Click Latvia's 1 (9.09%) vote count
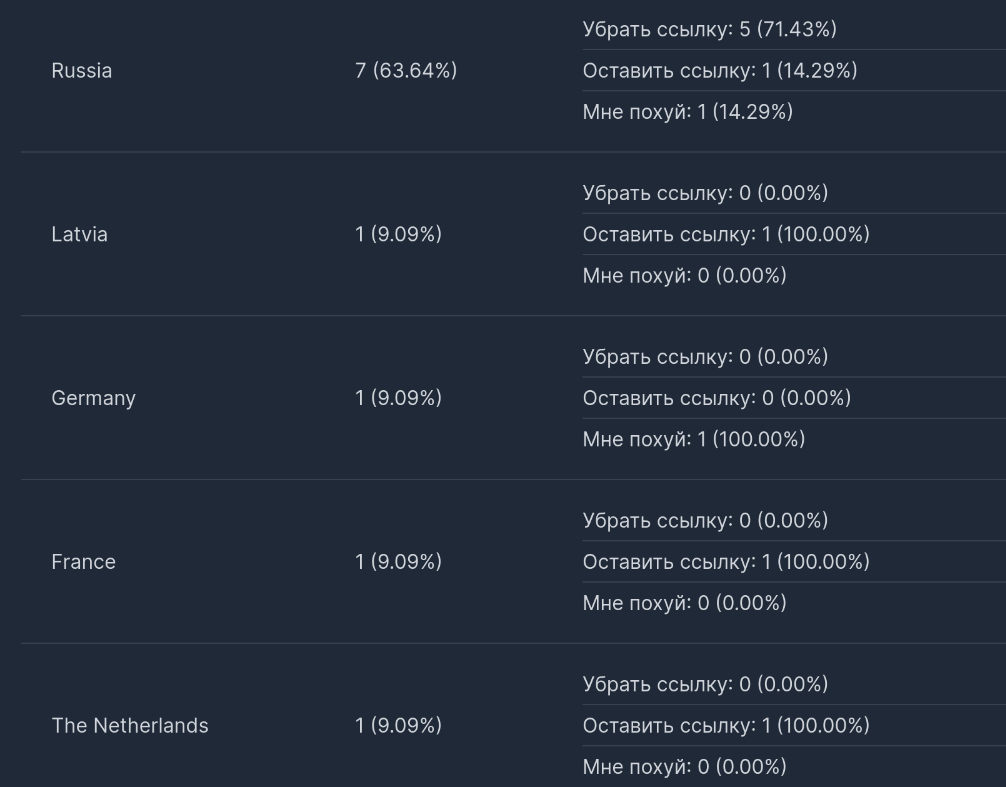 pos(398,234)
